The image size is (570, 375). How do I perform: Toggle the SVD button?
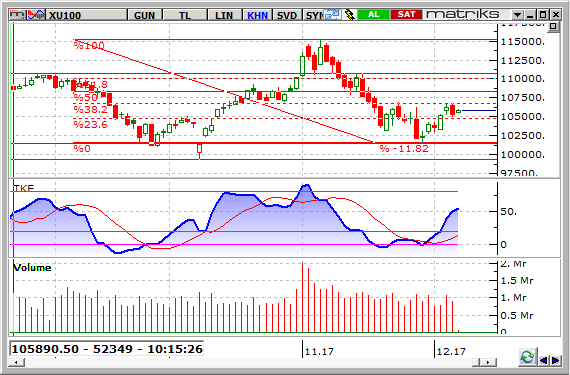287,15
